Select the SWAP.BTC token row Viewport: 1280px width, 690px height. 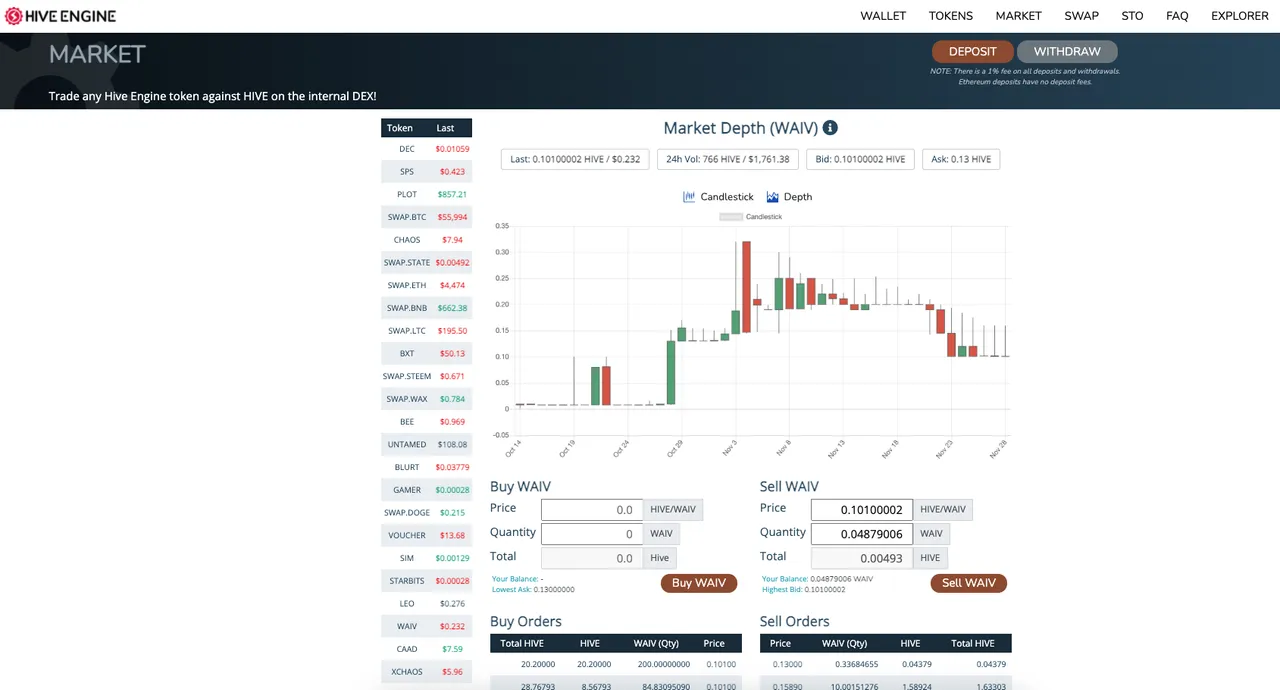coord(426,217)
